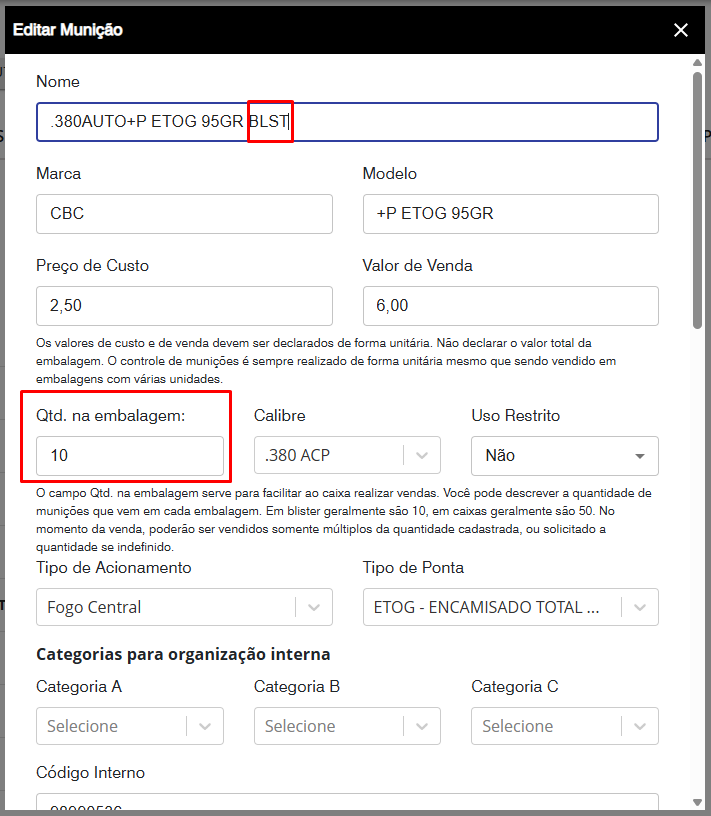Screen dimensions: 711x816
Task: Click the Categoria C chevron icon
Action: point(640,726)
